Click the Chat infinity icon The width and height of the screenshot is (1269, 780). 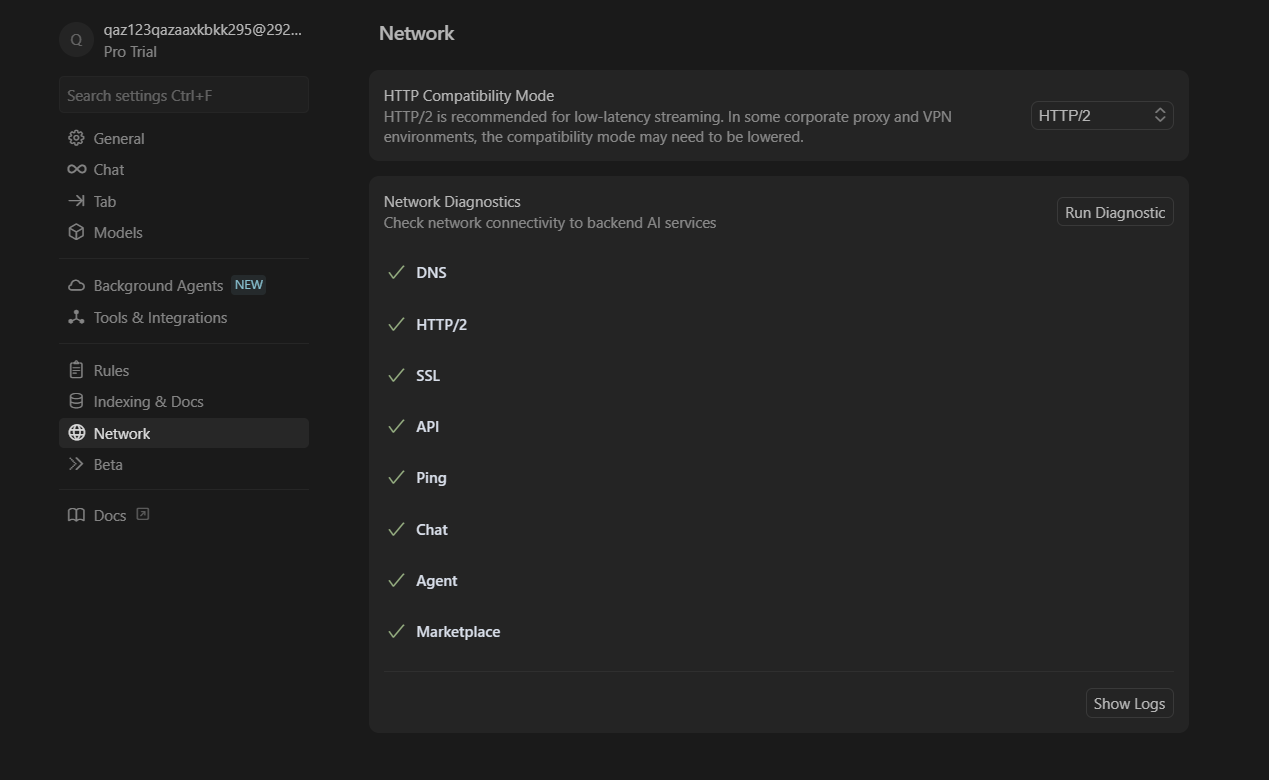click(x=76, y=169)
